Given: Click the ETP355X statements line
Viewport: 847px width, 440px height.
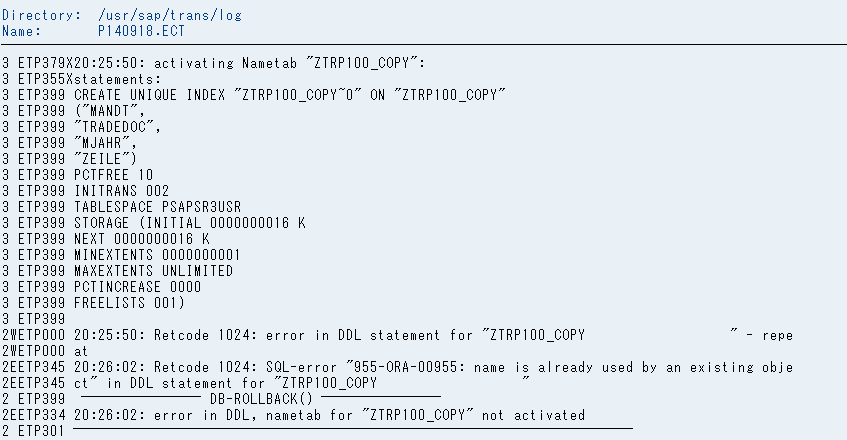Looking at the screenshot, I should pyautogui.click(x=82, y=79).
